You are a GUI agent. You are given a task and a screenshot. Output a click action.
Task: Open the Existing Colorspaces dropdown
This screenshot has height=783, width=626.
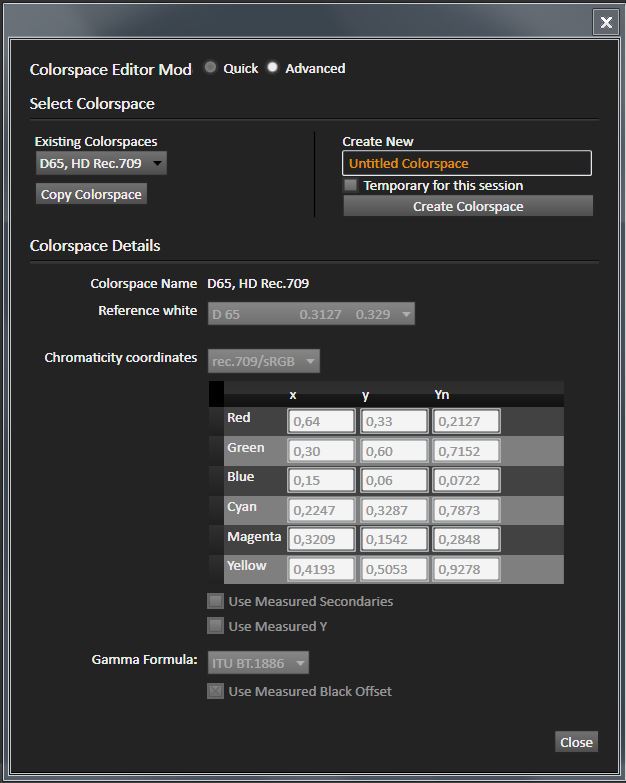click(x=101, y=163)
